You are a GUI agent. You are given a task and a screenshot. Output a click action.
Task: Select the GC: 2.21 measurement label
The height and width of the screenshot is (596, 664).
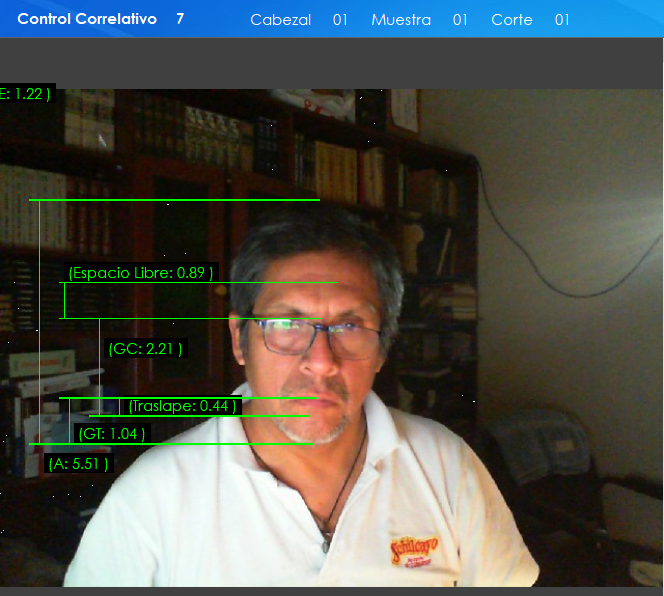tap(145, 349)
